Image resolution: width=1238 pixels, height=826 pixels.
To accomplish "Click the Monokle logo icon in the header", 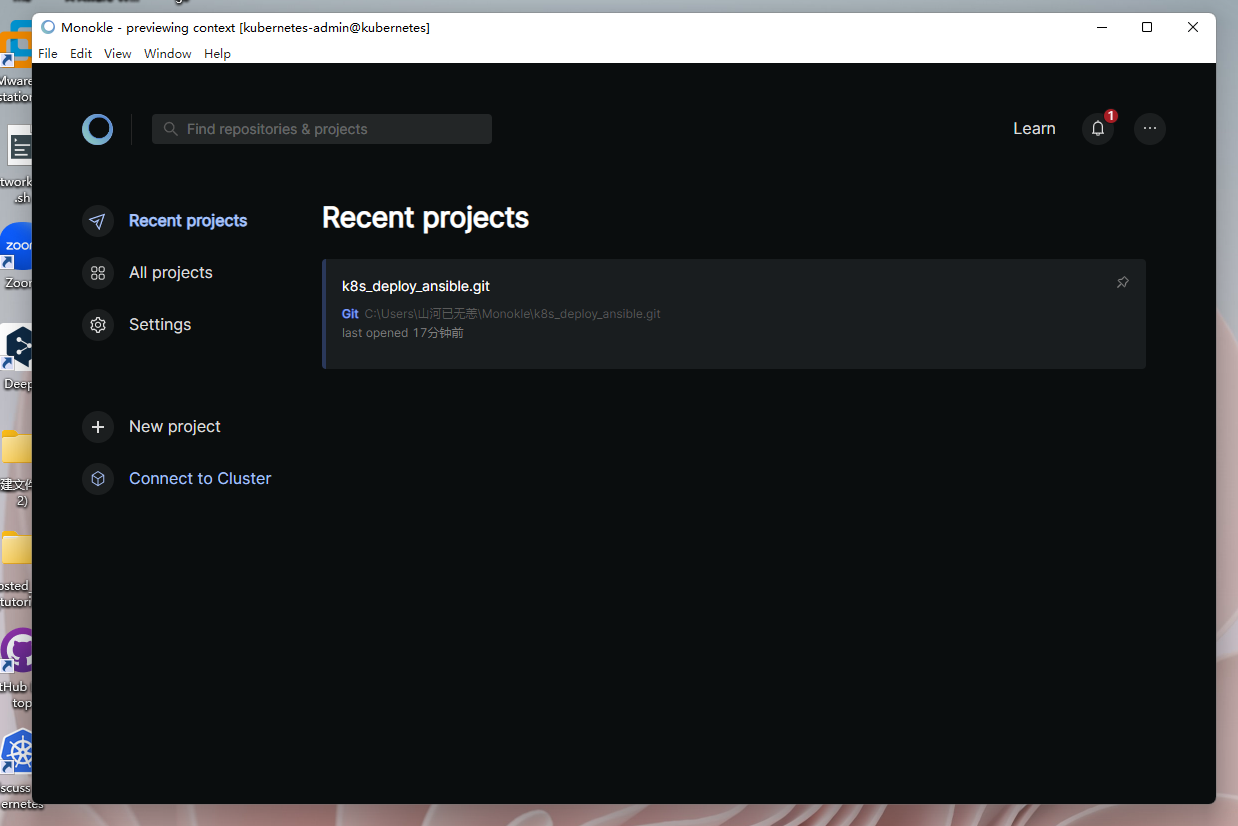I will click(x=98, y=129).
